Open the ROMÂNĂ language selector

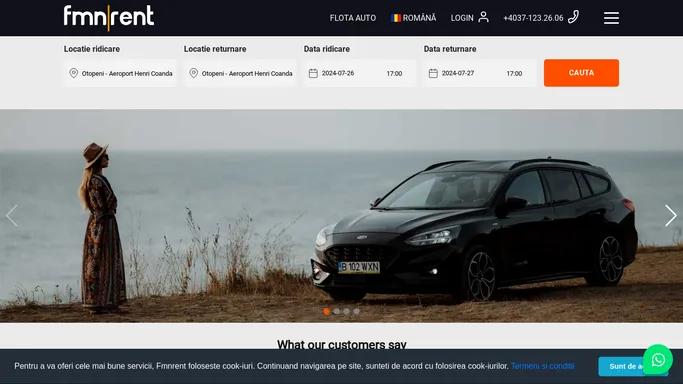pos(414,18)
